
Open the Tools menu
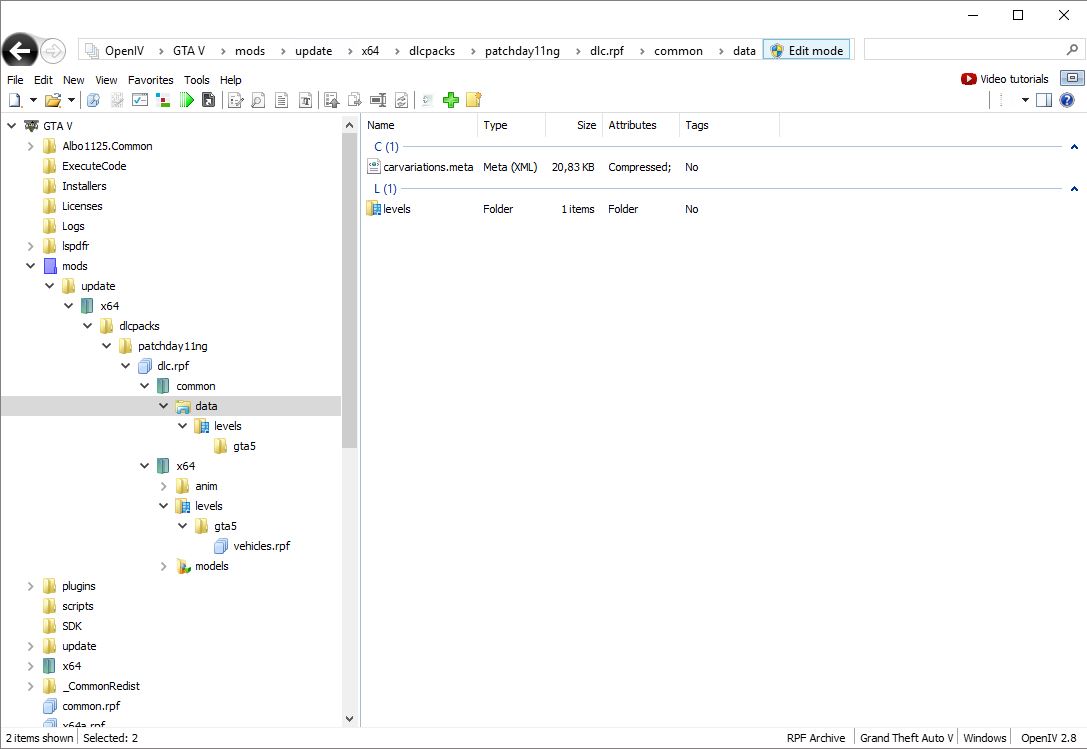197,80
